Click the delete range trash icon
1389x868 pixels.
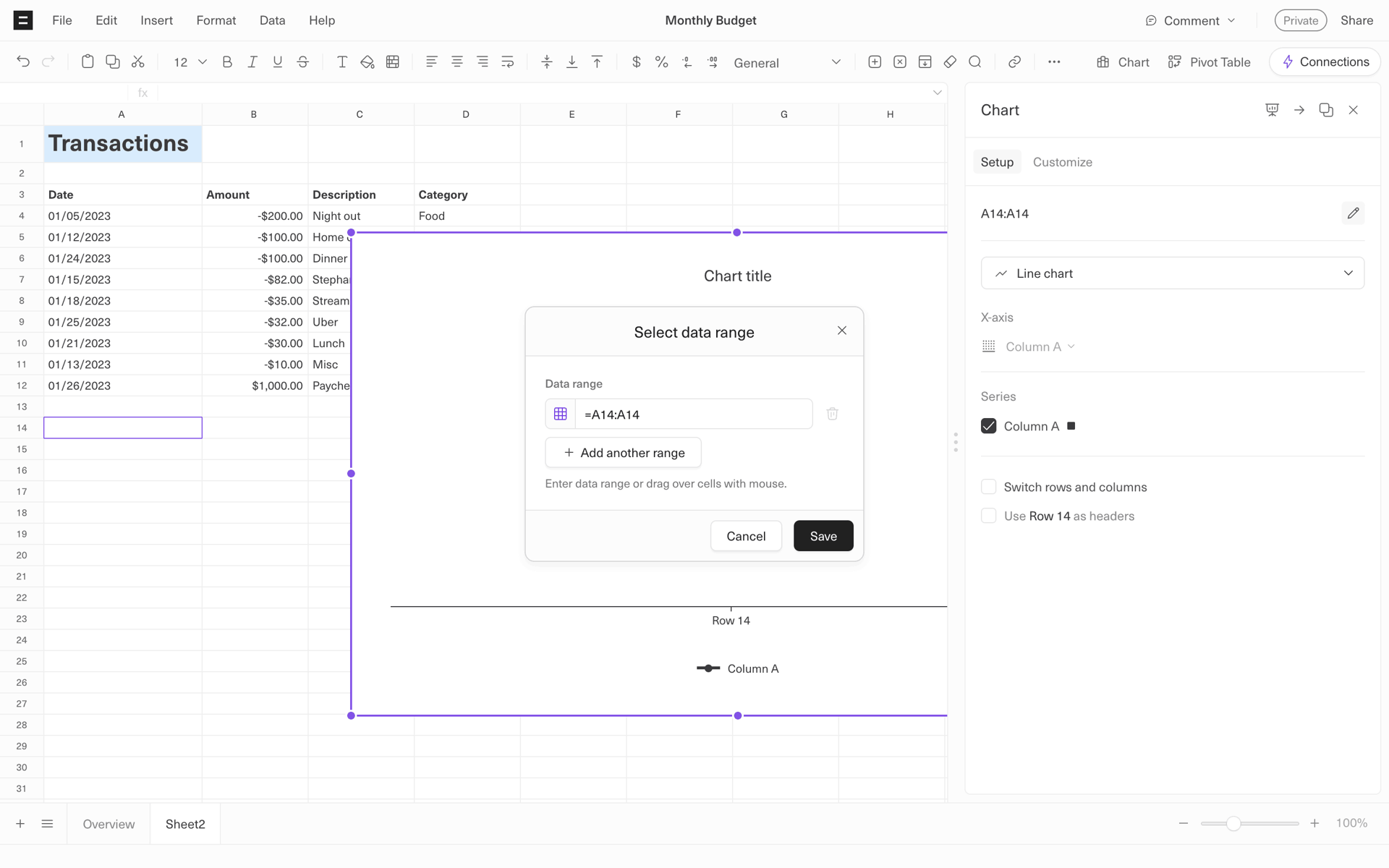833,414
